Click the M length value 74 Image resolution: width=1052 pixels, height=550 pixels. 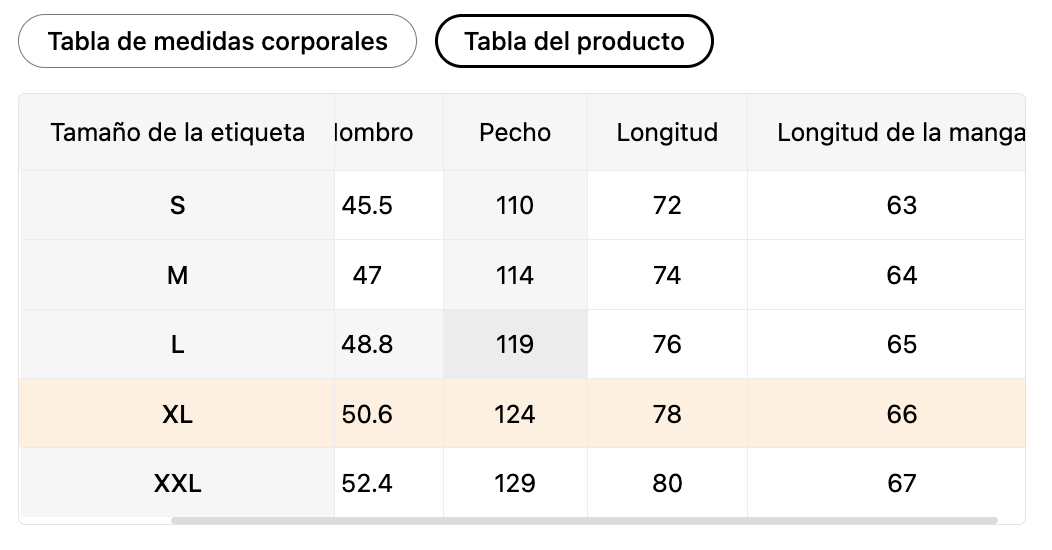[x=667, y=275]
